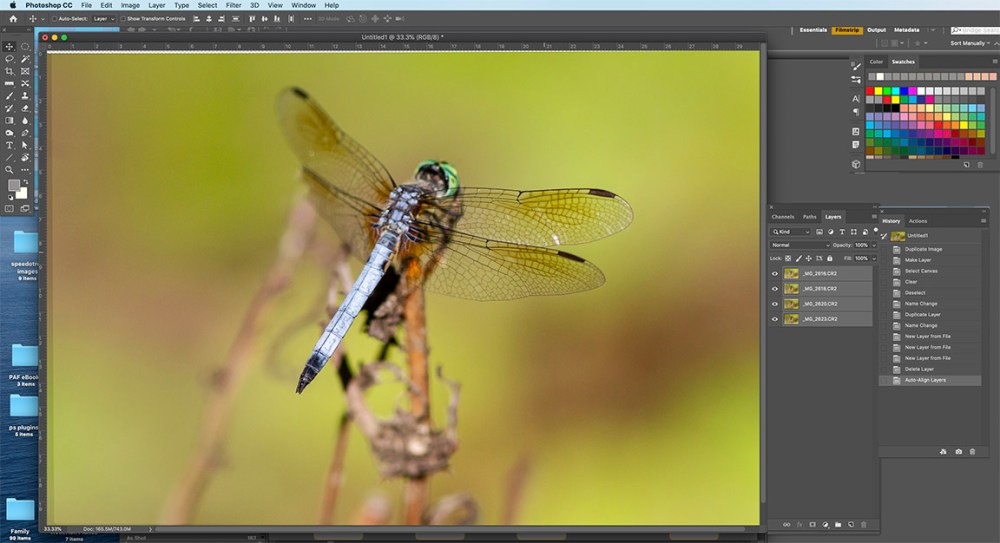Open the Fill slider dropdown arrow
1000x543 pixels.
tap(874, 258)
